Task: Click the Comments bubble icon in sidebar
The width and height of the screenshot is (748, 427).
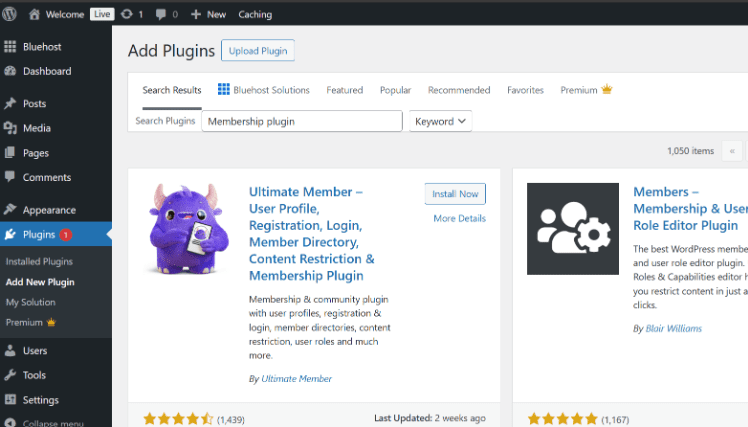Action: click(x=10, y=177)
